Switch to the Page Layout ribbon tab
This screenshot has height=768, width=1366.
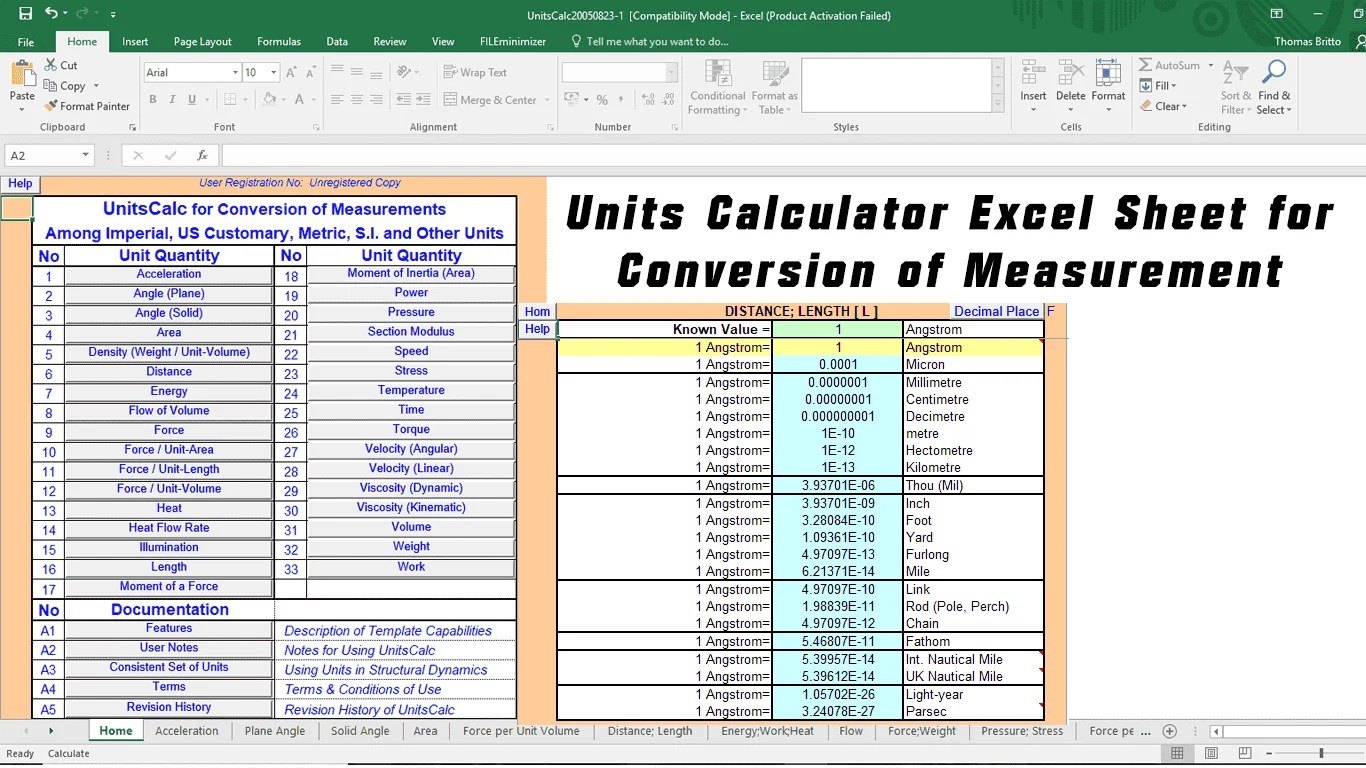pos(202,42)
